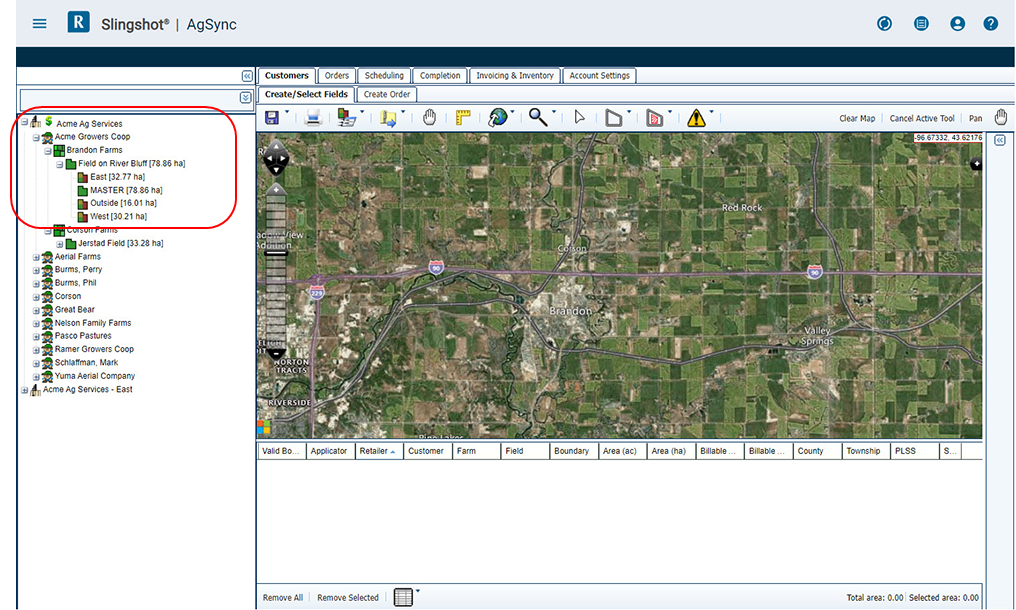1016x610 pixels.
Task: Click the Clear Map button
Action: pyautogui.click(x=857, y=119)
